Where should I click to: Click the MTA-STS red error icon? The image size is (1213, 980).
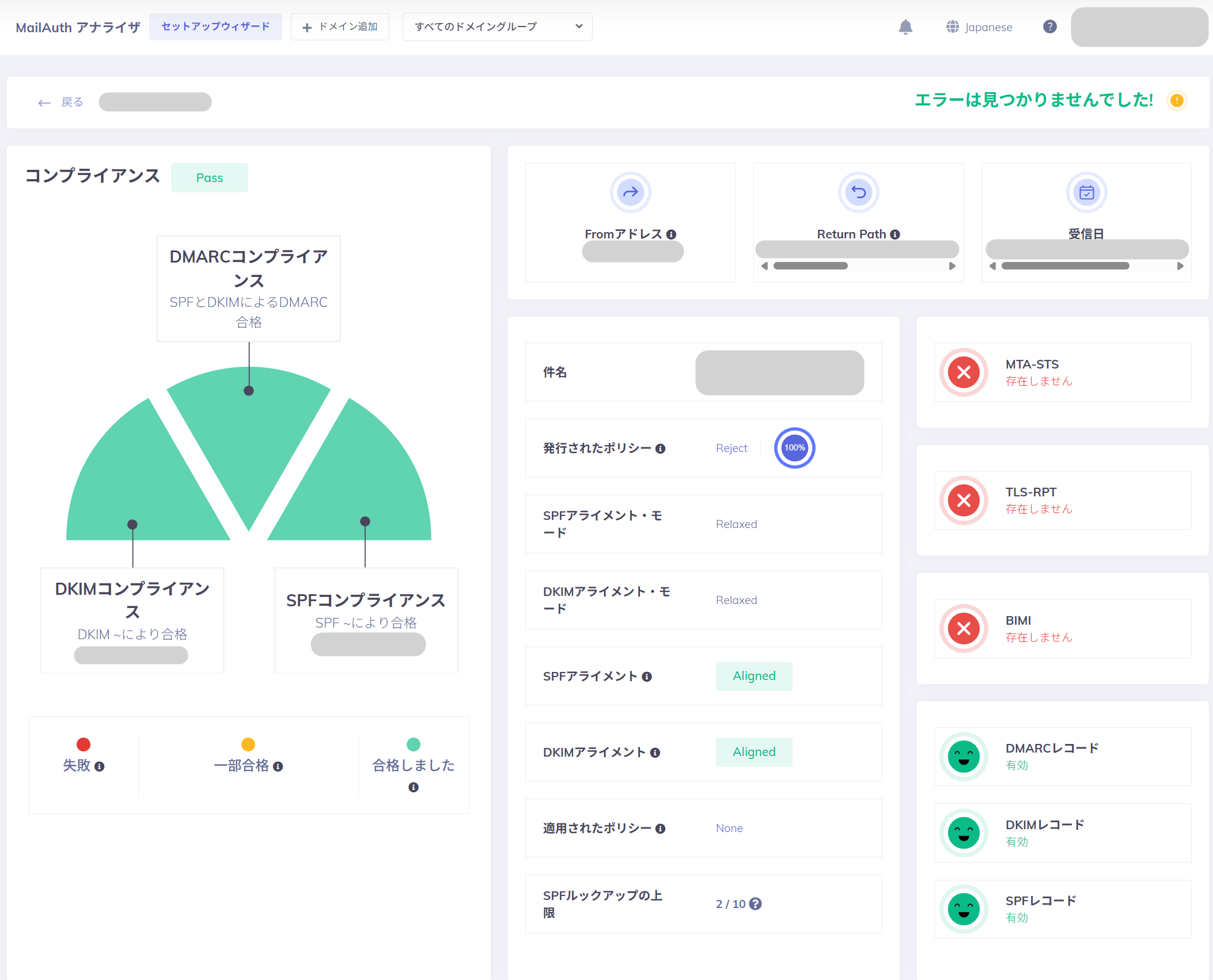click(x=964, y=373)
